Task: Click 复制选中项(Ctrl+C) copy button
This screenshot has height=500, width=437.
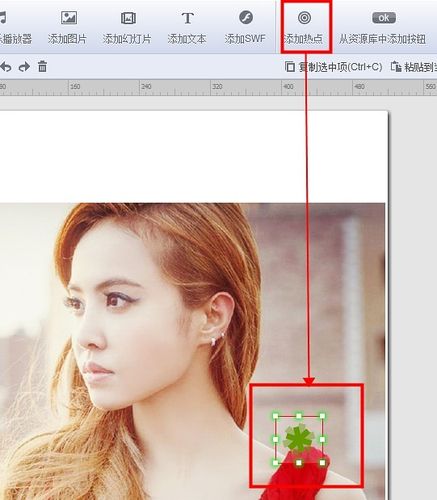Action: point(333,67)
